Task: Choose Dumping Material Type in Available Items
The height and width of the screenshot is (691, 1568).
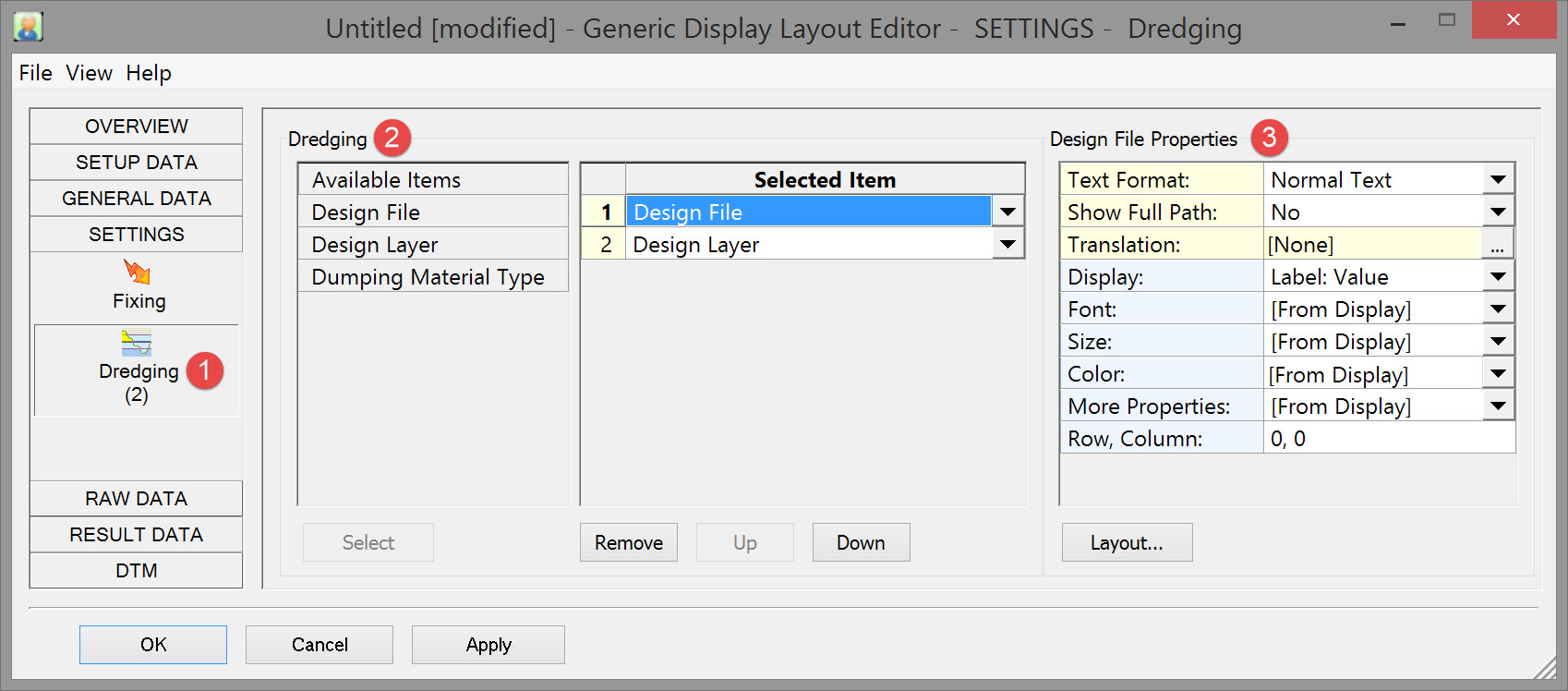Action: [428, 277]
